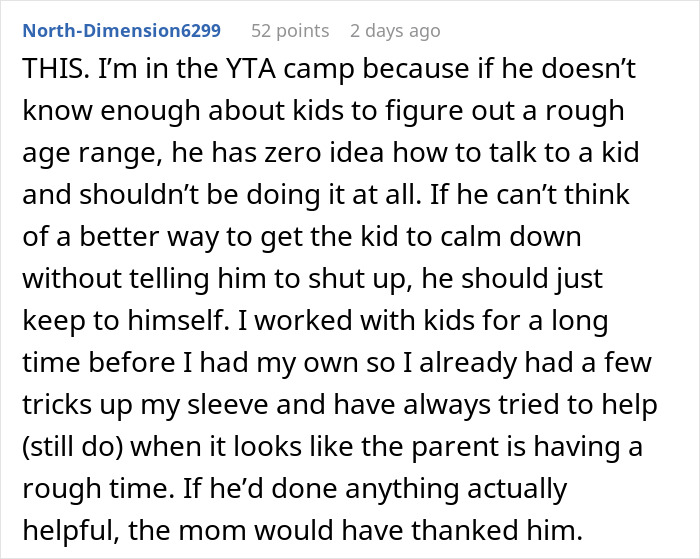Click the "2 days ago" timestamp
The width and height of the screenshot is (700, 559).
(x=395, y=31)
